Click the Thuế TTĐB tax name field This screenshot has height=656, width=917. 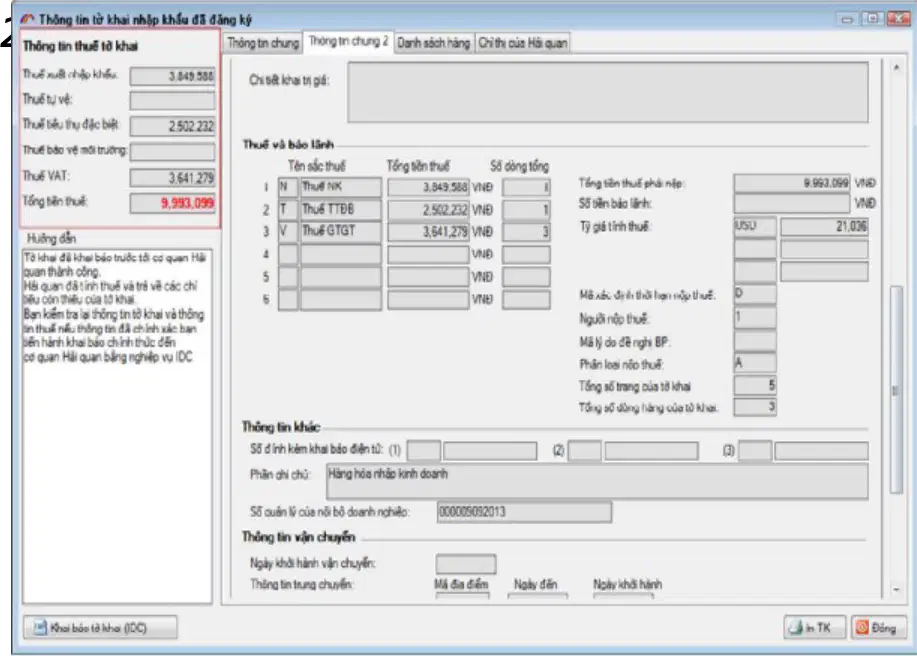tap(341, 209)
